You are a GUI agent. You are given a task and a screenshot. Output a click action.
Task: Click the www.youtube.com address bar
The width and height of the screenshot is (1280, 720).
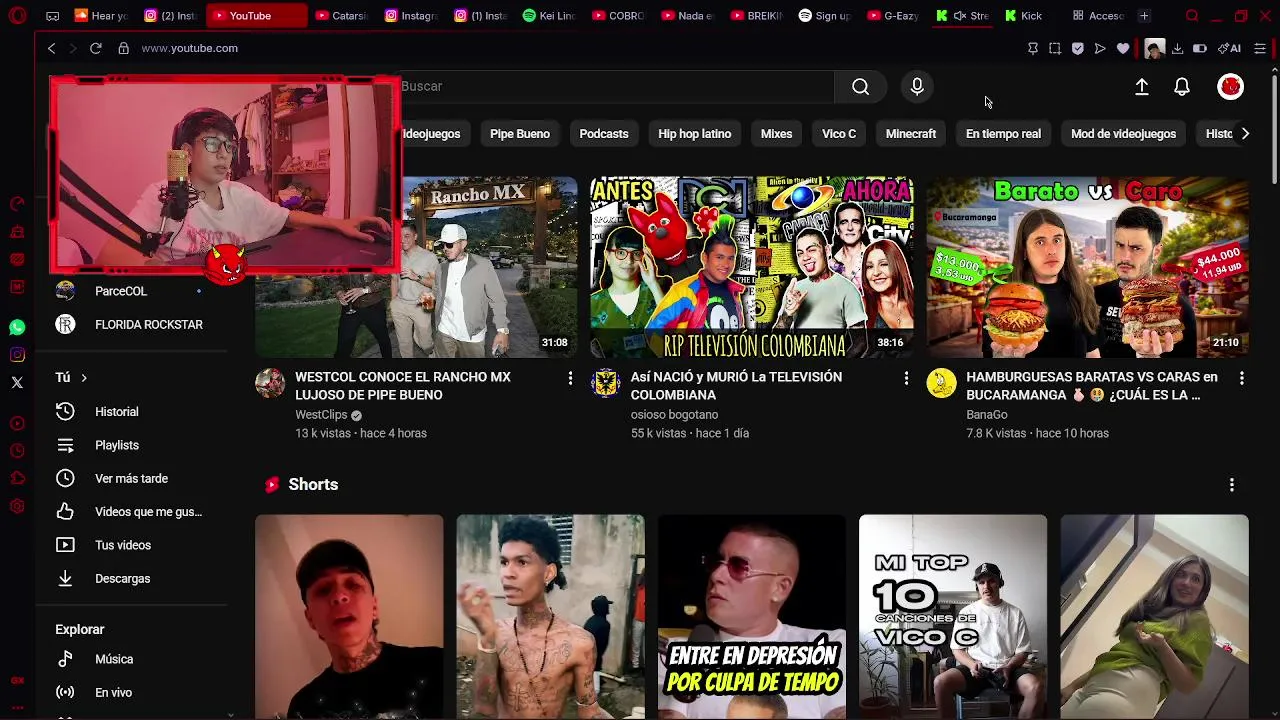click(189, 48)
